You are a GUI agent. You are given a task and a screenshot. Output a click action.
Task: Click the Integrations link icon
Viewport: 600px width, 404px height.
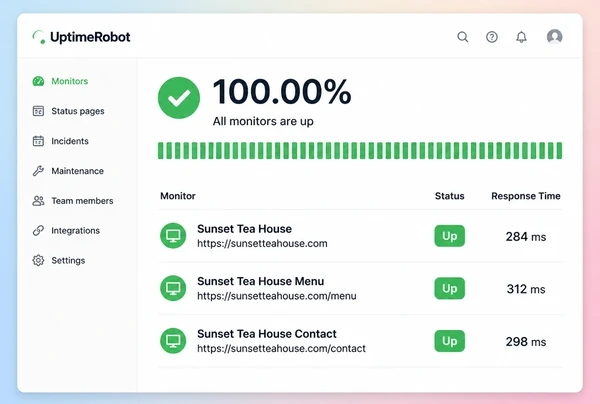click(x=38, y=230)
